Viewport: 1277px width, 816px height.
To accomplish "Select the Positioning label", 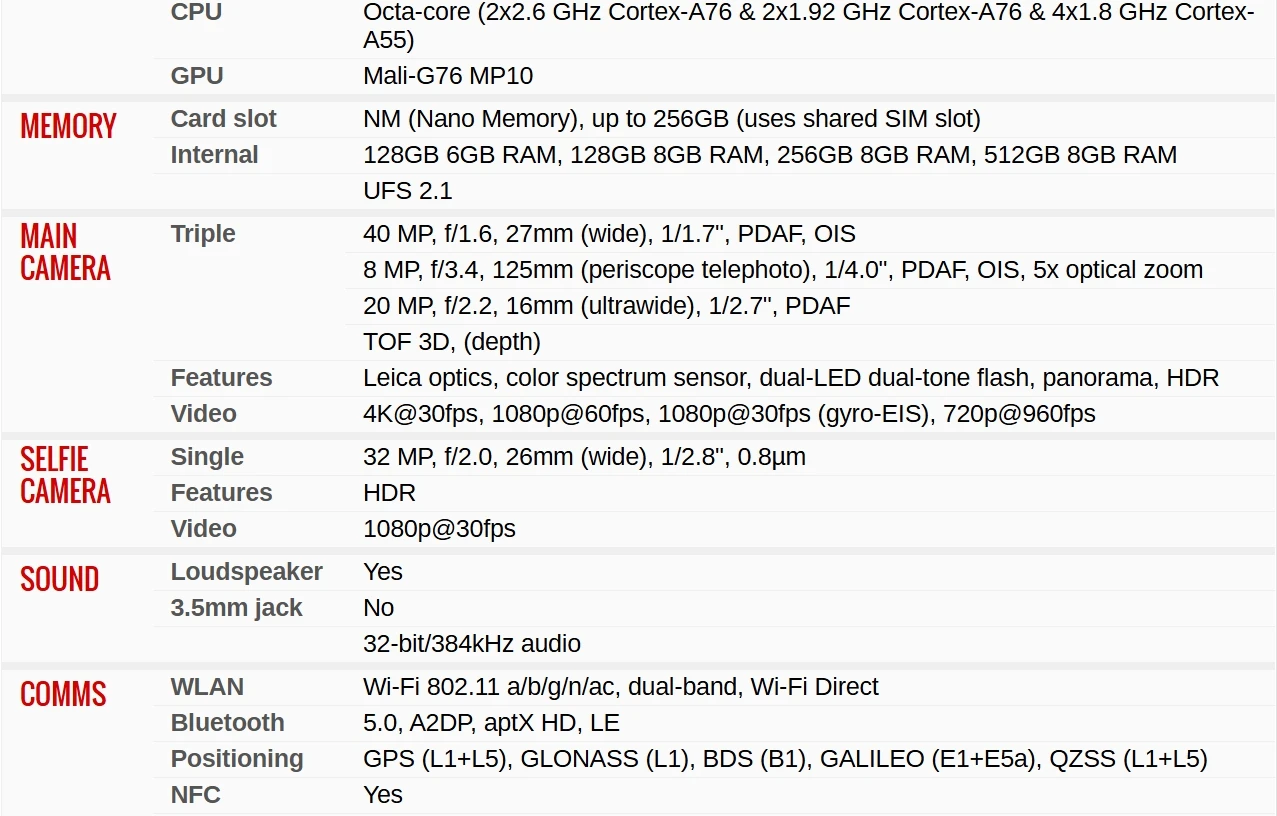I will 236,759.
